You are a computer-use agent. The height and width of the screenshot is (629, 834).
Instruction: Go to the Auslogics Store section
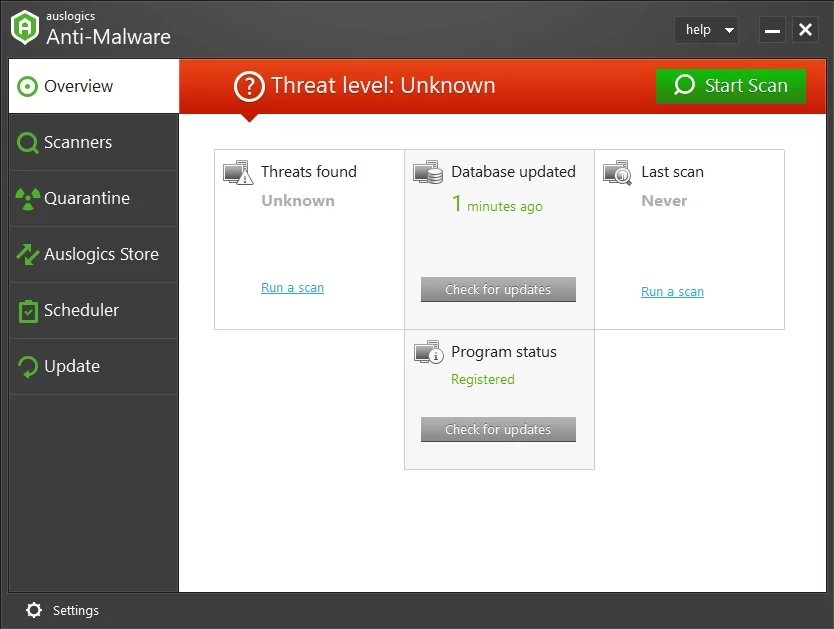tap(93, 254)
